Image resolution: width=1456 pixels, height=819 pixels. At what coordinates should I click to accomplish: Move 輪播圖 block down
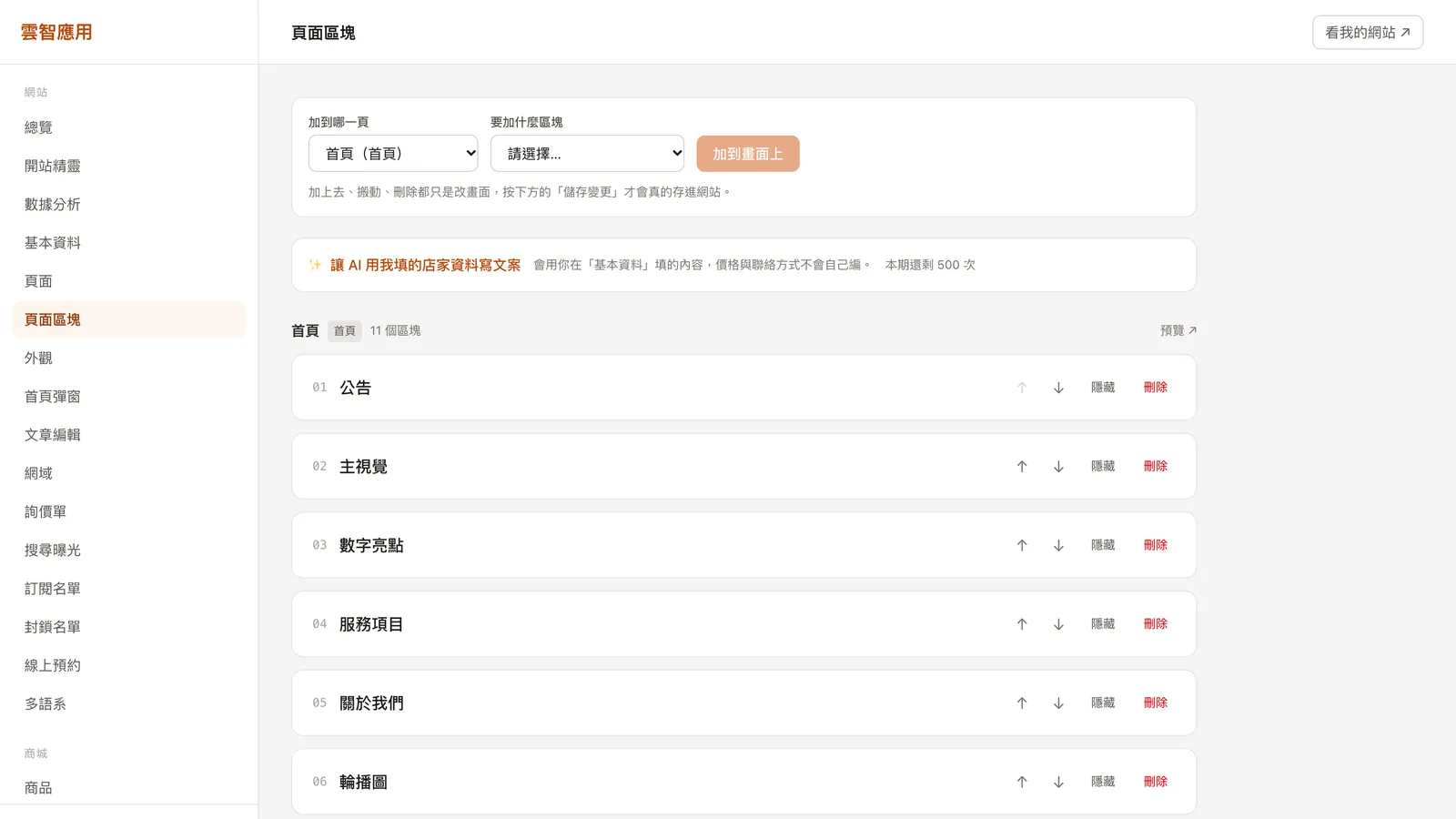point(1058,782)
